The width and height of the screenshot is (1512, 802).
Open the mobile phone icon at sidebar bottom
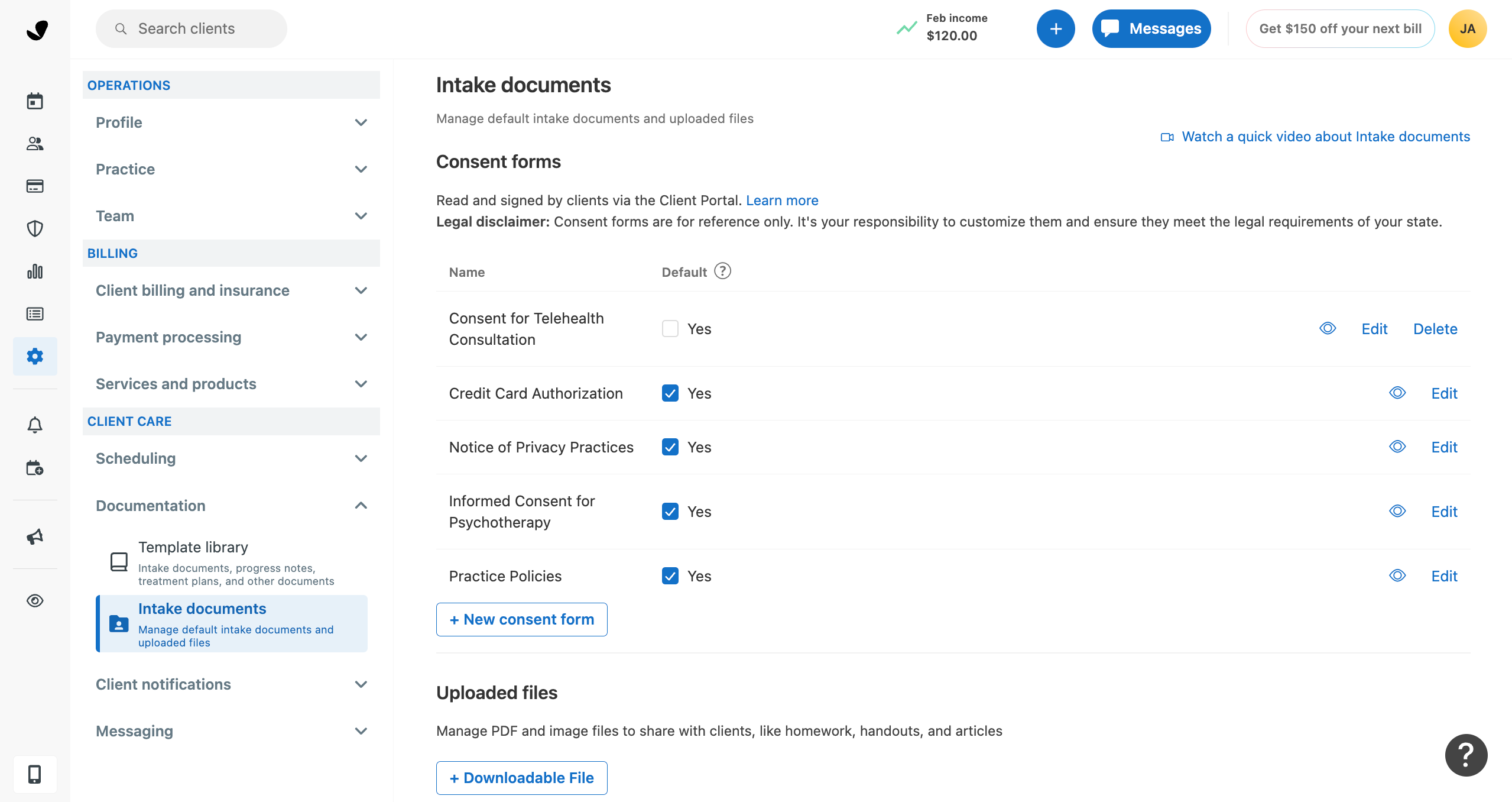(35, 774)
